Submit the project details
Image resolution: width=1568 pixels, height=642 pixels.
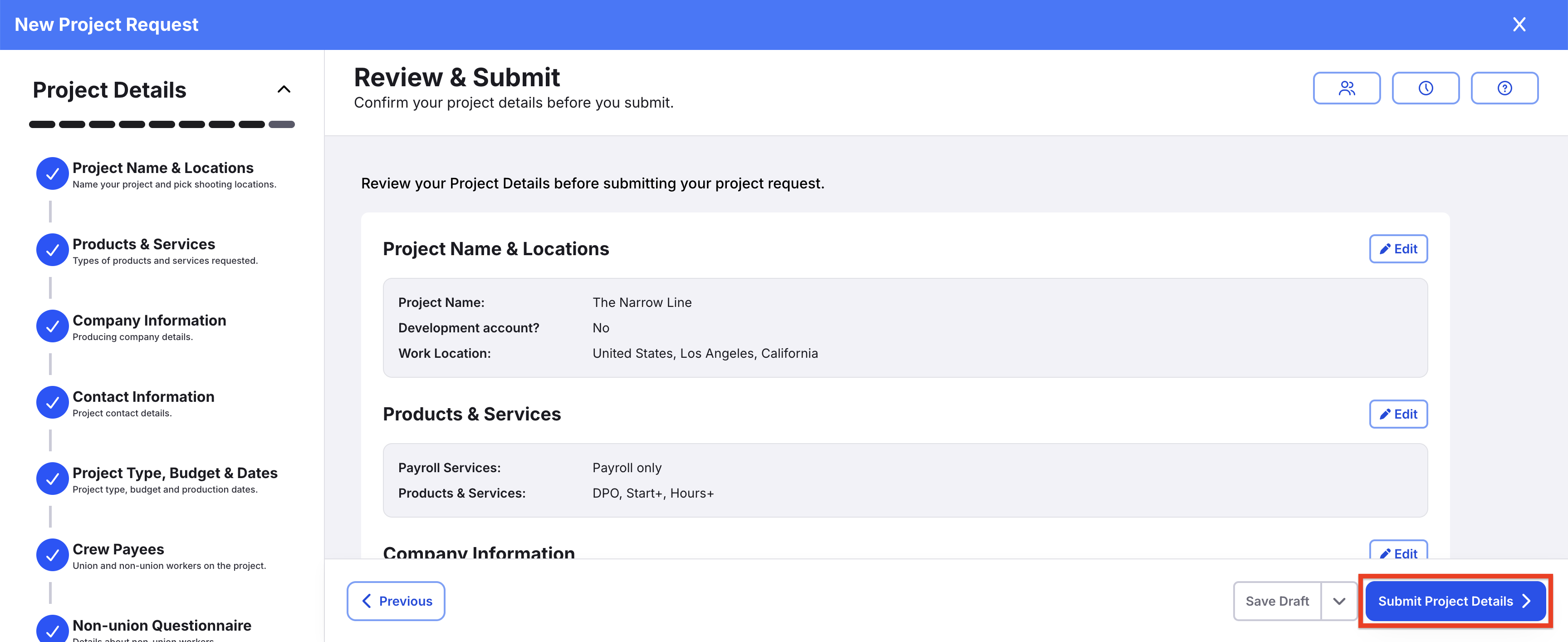pos(1455,601)
